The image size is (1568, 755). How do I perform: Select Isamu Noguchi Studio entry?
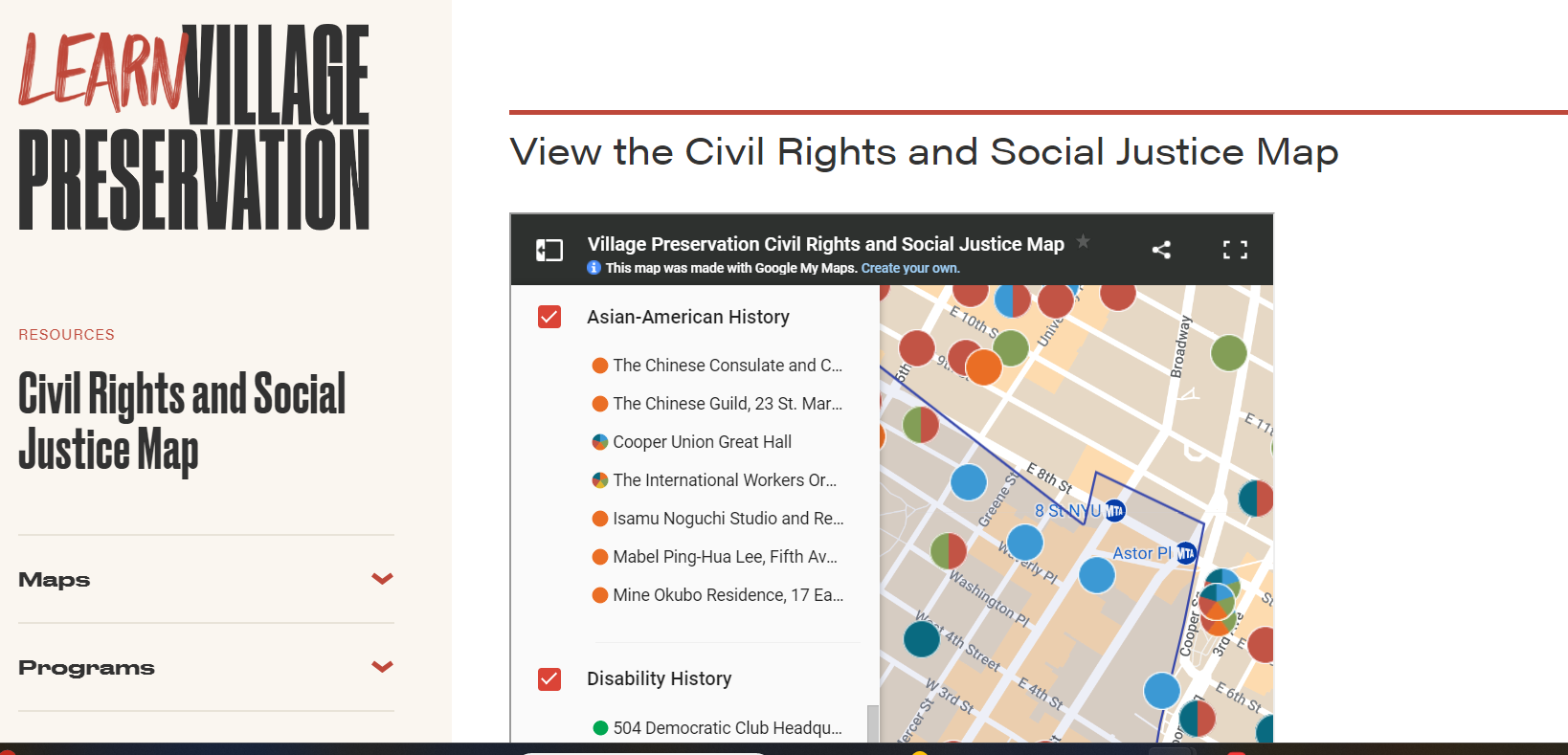point(728,519)
